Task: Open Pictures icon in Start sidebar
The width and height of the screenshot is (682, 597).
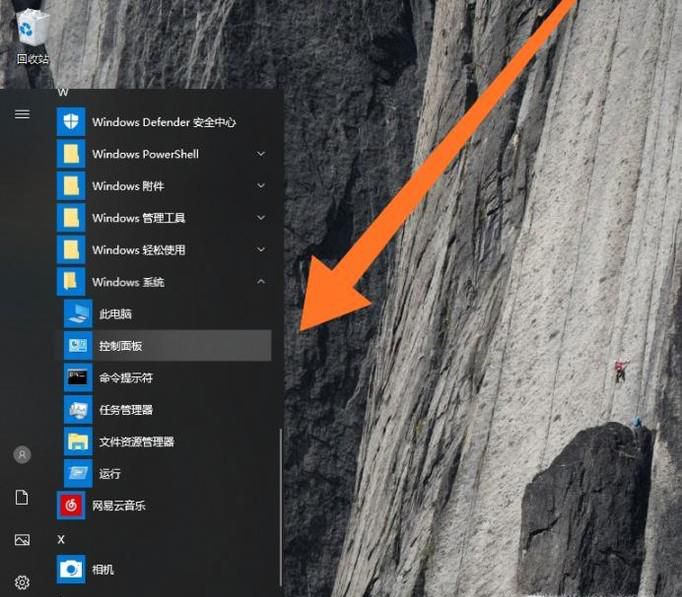Action: (22, 540)
